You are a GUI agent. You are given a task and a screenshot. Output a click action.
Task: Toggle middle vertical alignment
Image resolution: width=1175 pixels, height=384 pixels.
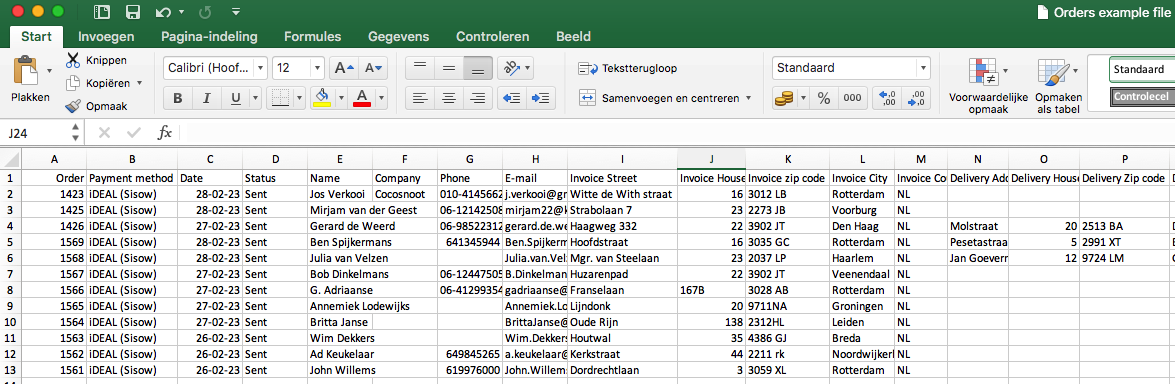448,68
